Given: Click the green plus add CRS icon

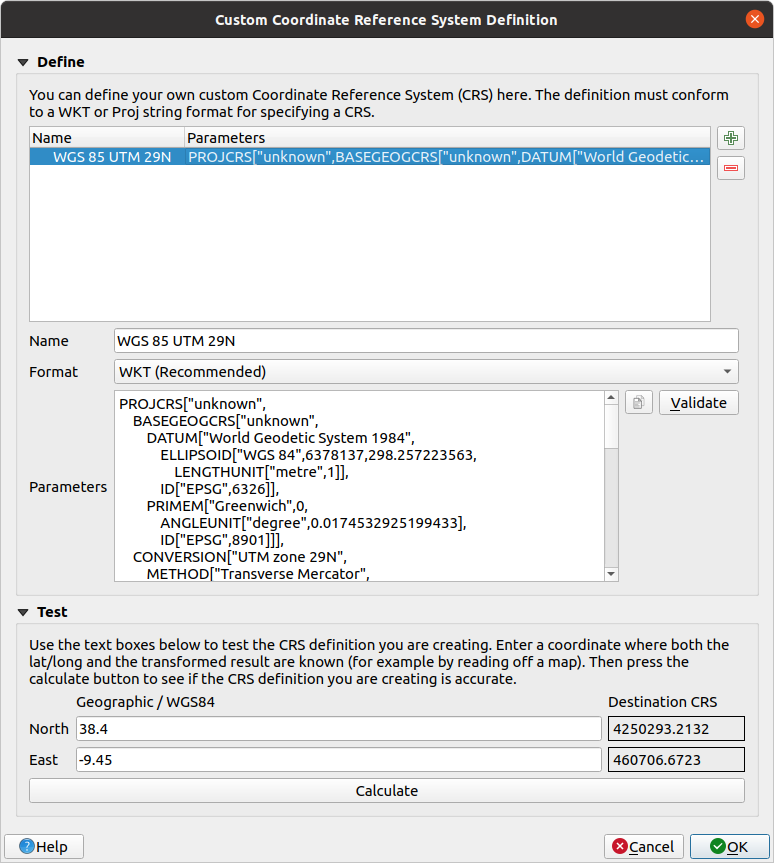Looking at the screenshot, I should tap(731, 139).
